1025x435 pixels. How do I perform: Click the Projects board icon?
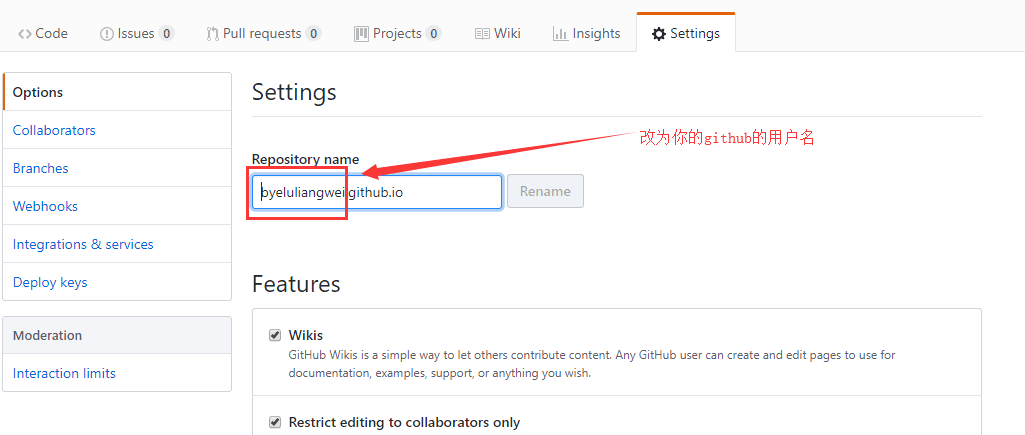click(x=361, y=33)
